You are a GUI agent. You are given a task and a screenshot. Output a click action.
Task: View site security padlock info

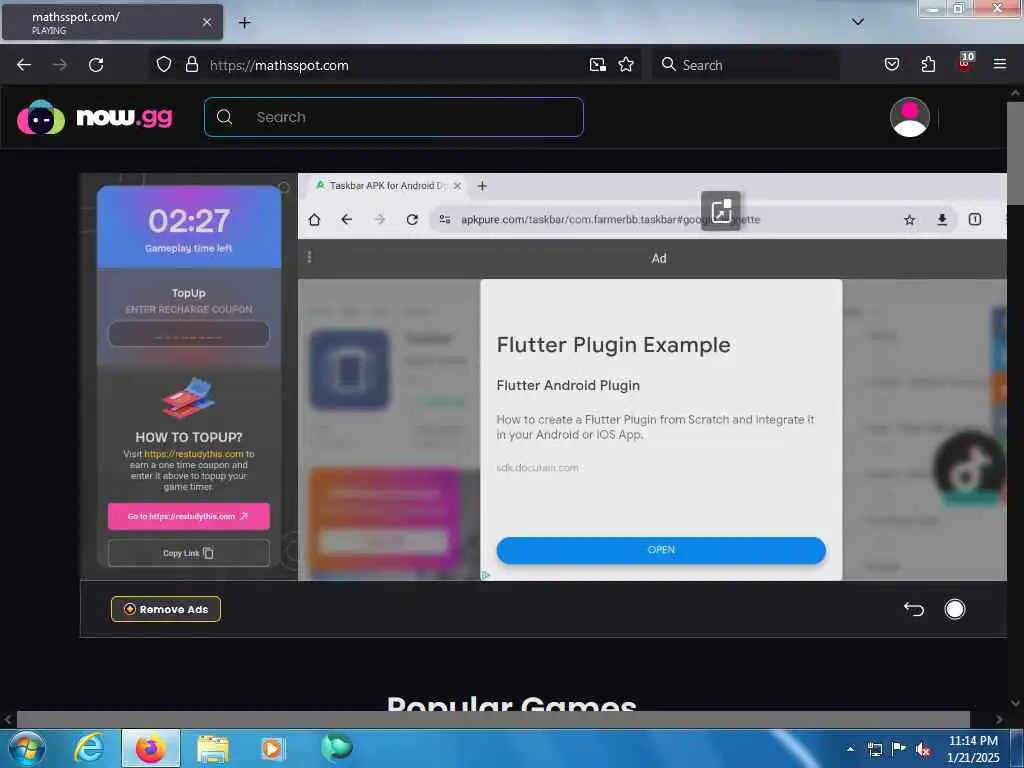point(191,65)
